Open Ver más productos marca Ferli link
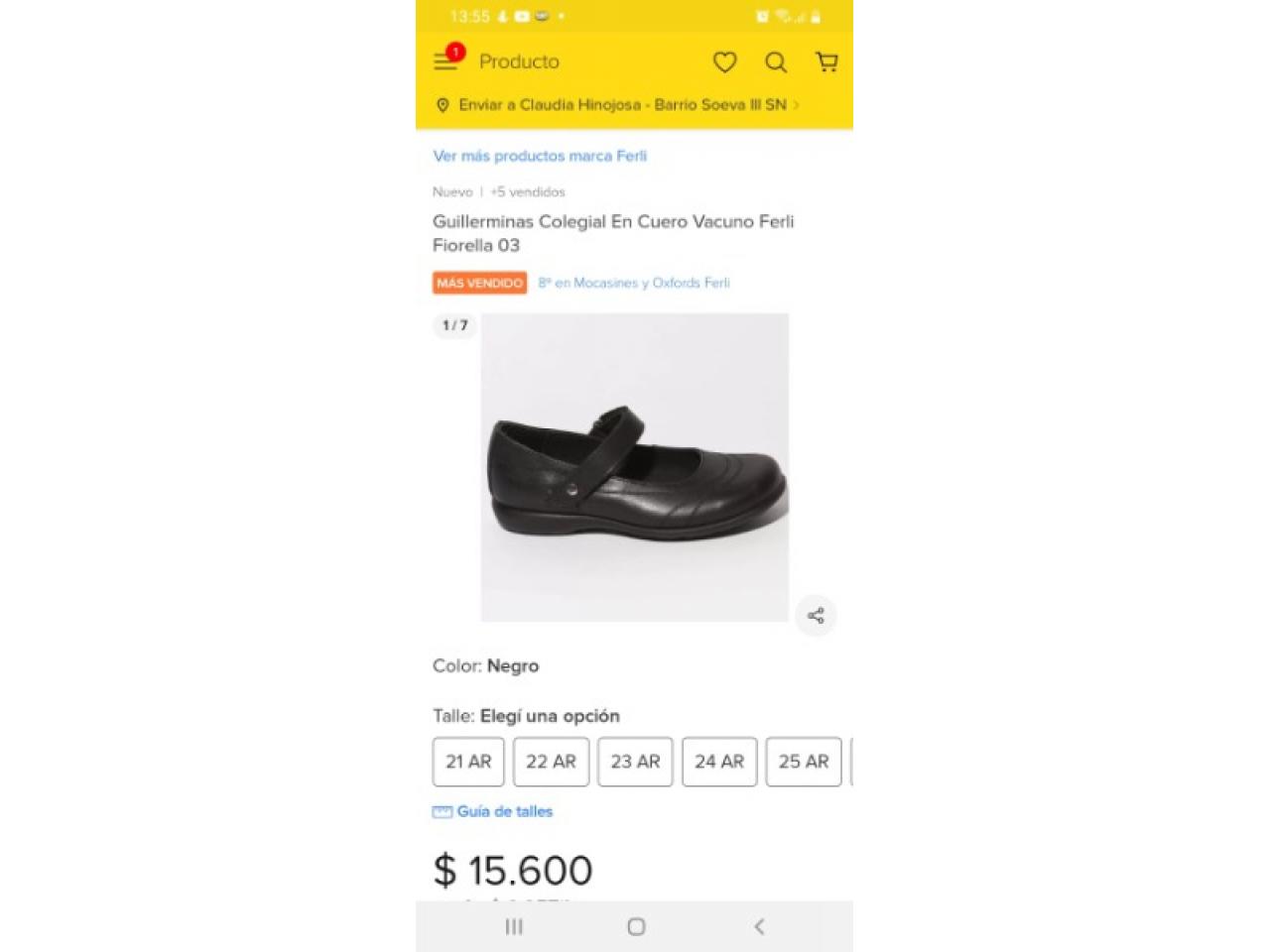The image size is (1270, 952). [540, 156]
